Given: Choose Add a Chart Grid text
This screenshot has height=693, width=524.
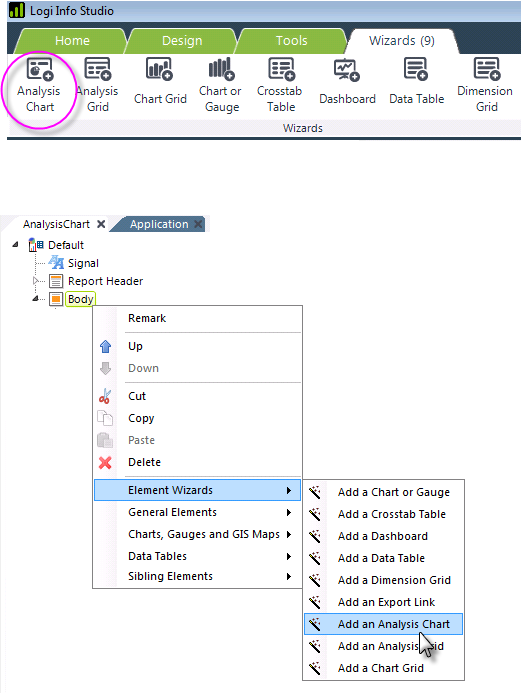Looking at the screenshot, I should tap(380, 668).
